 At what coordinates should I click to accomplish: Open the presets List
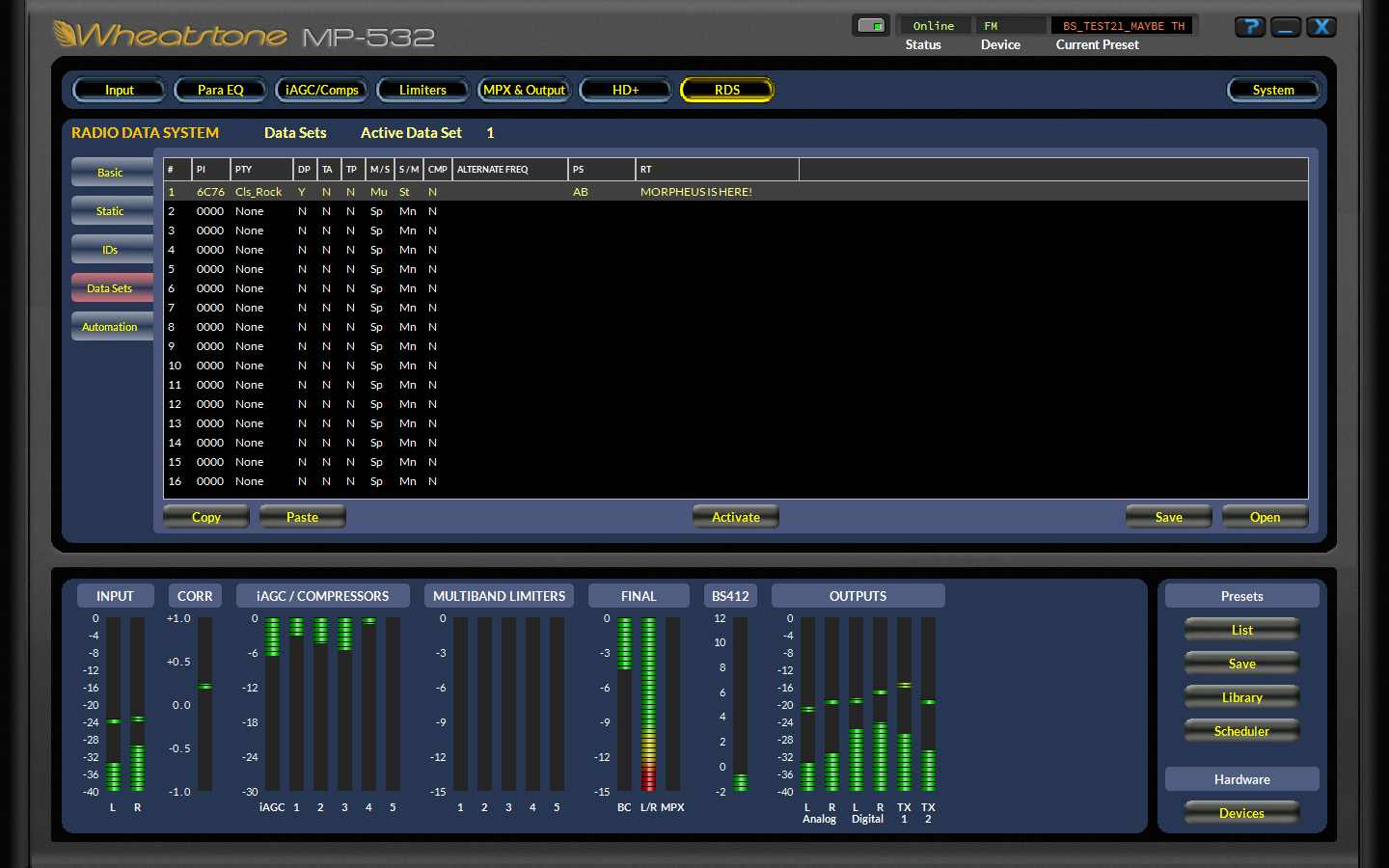(x=1242, y=630)
